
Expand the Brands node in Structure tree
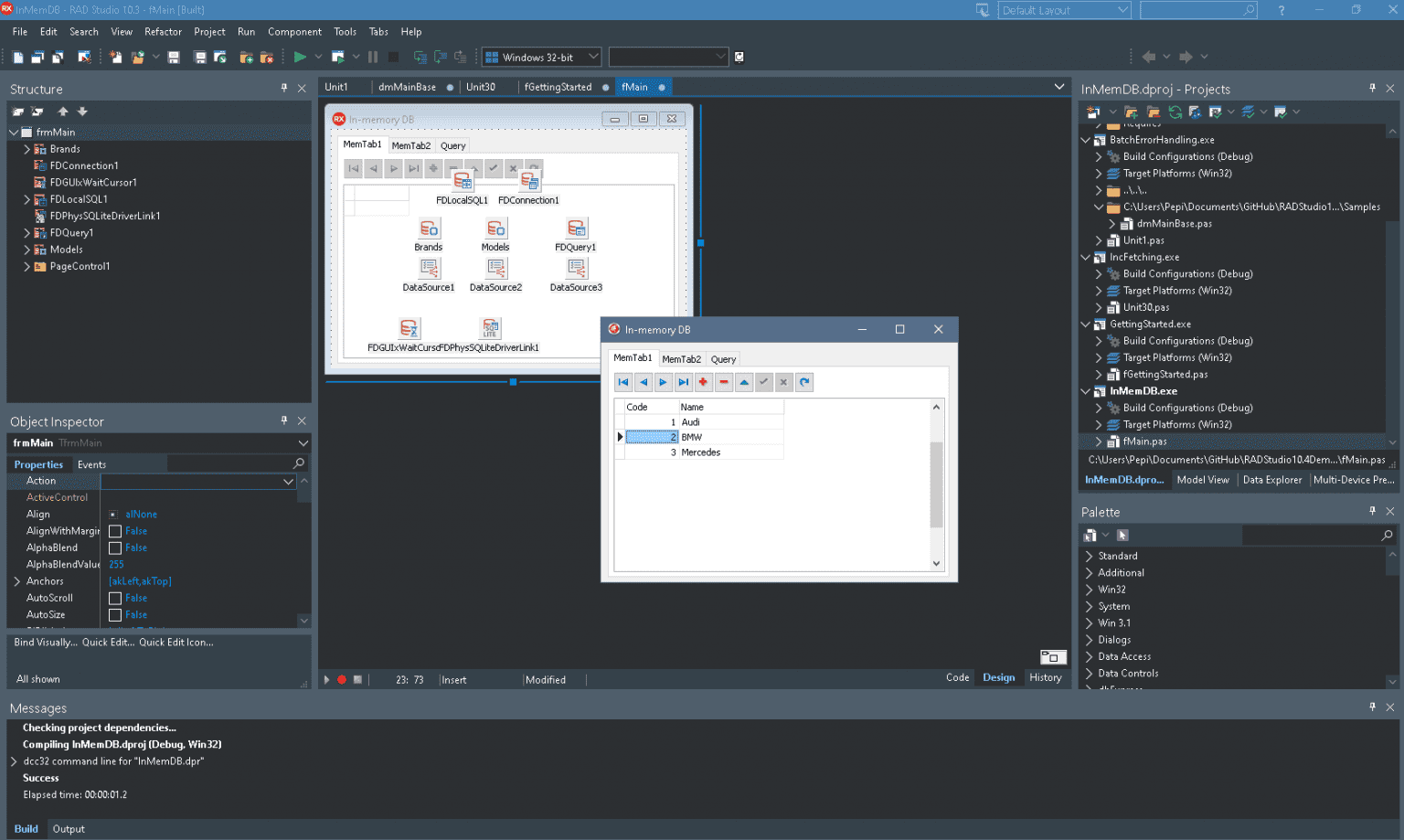(x=27, y=149)
